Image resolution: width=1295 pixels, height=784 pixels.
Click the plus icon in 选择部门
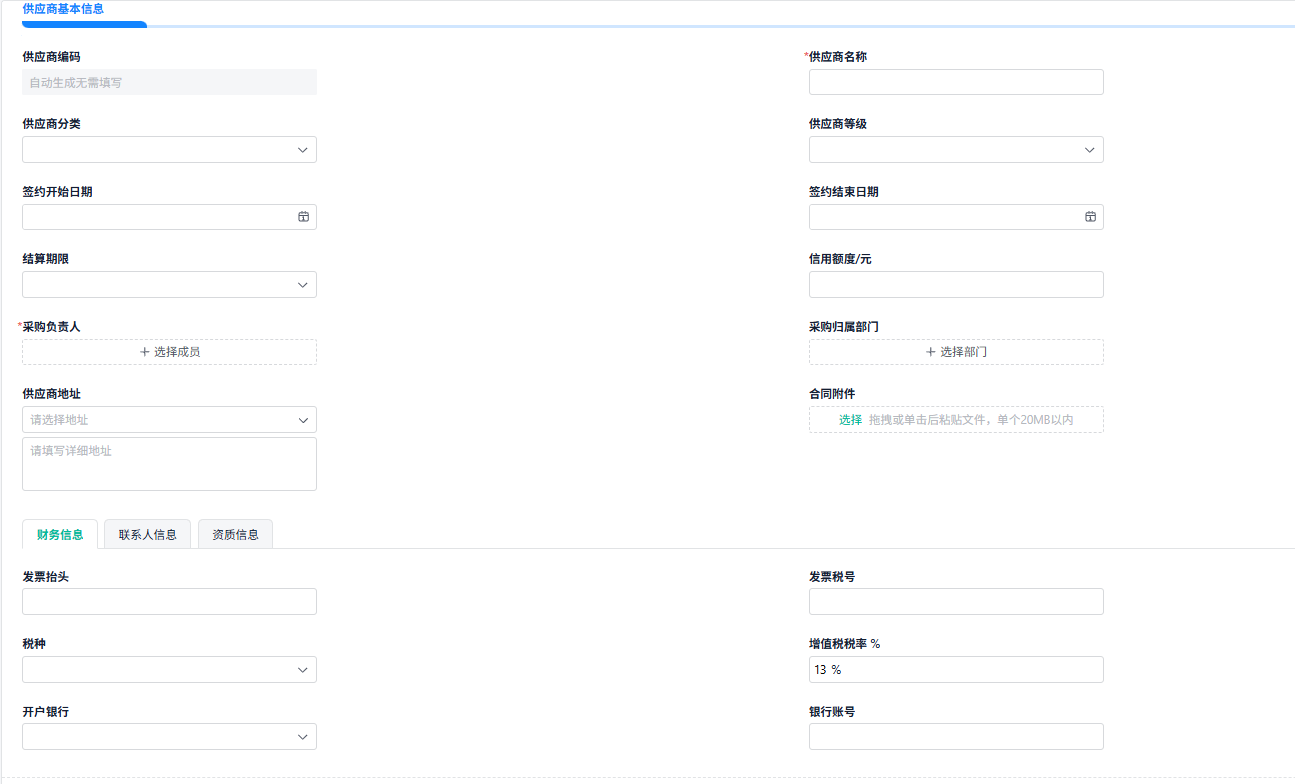pos(931,352)
